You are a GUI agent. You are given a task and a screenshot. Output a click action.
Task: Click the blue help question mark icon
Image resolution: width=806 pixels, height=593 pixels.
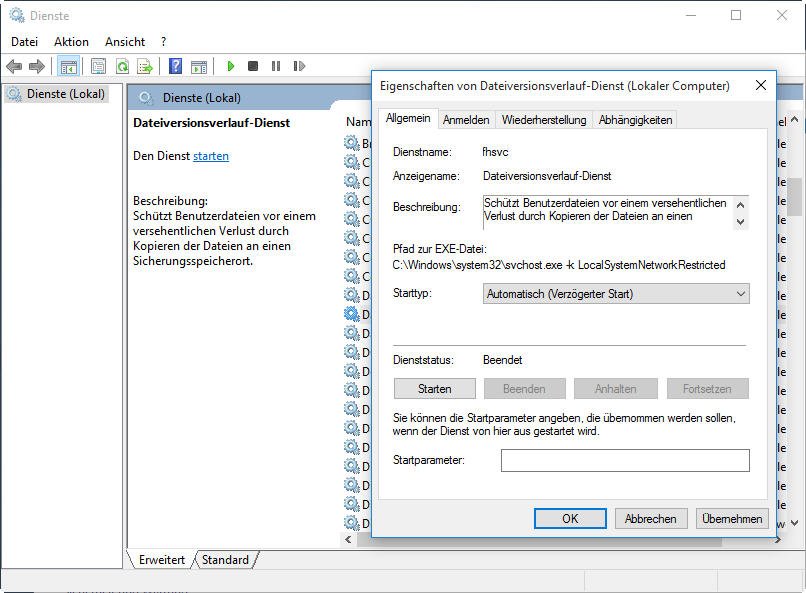point(175,67)
